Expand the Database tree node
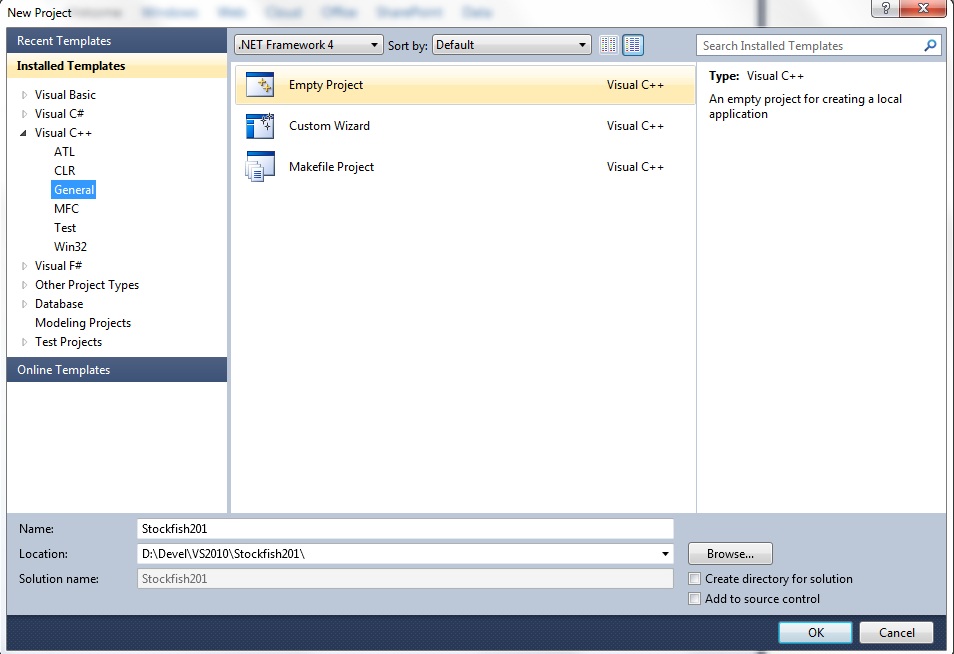 coord(24,304)
